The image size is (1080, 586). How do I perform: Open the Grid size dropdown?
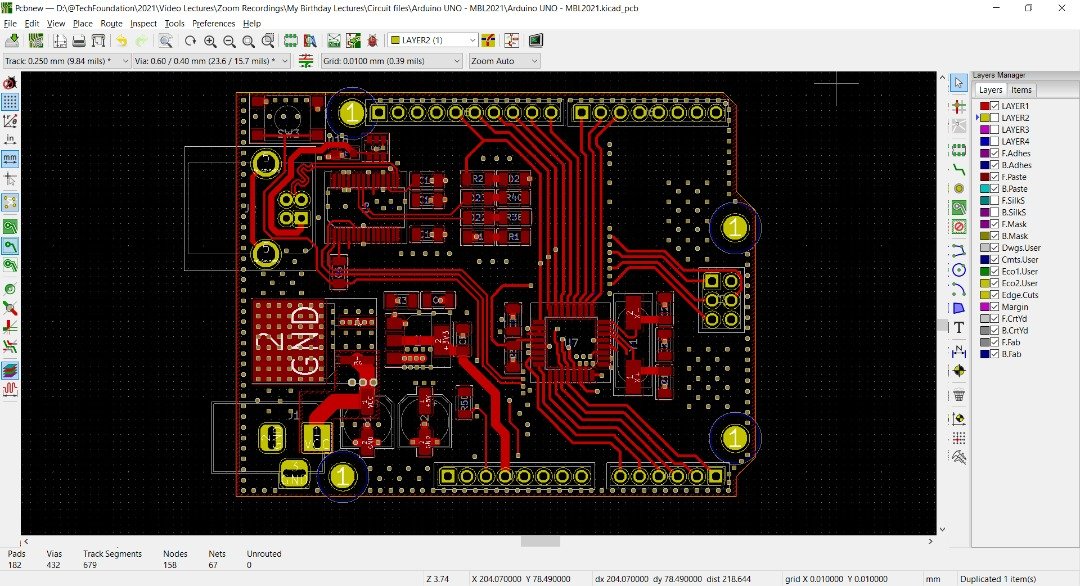pyautogui.click(x=391, y=61)
